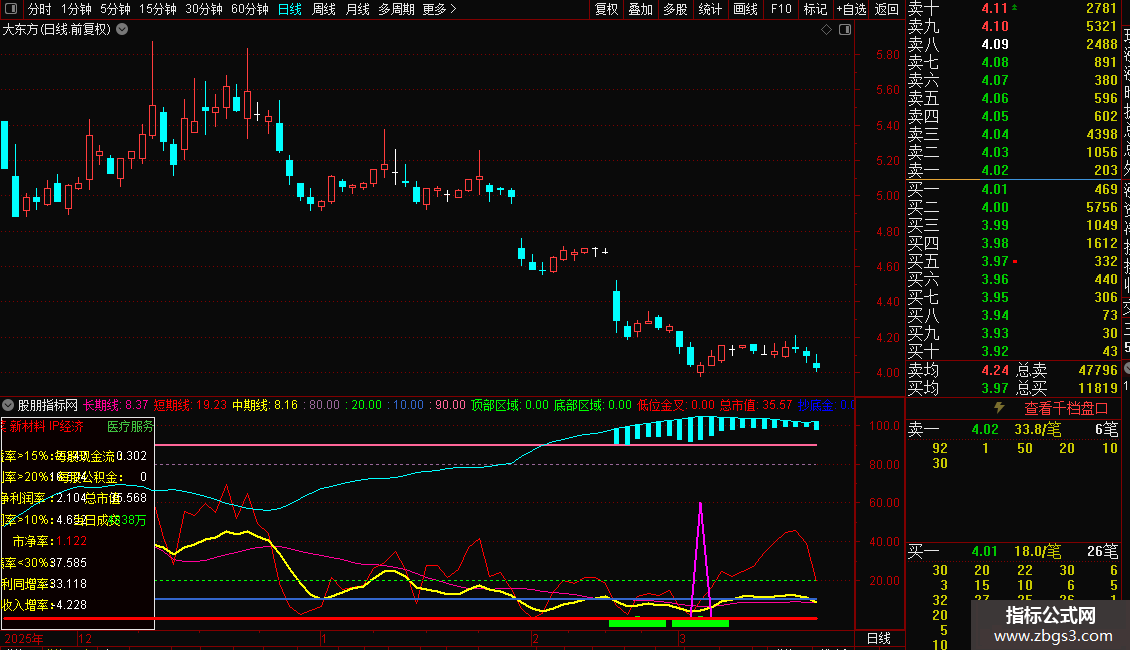Click the lightning bolt icon beside 查看千档盘口
Viewport: 1130px width, 650px height.
pyautogui.click(x=998, y=408)
